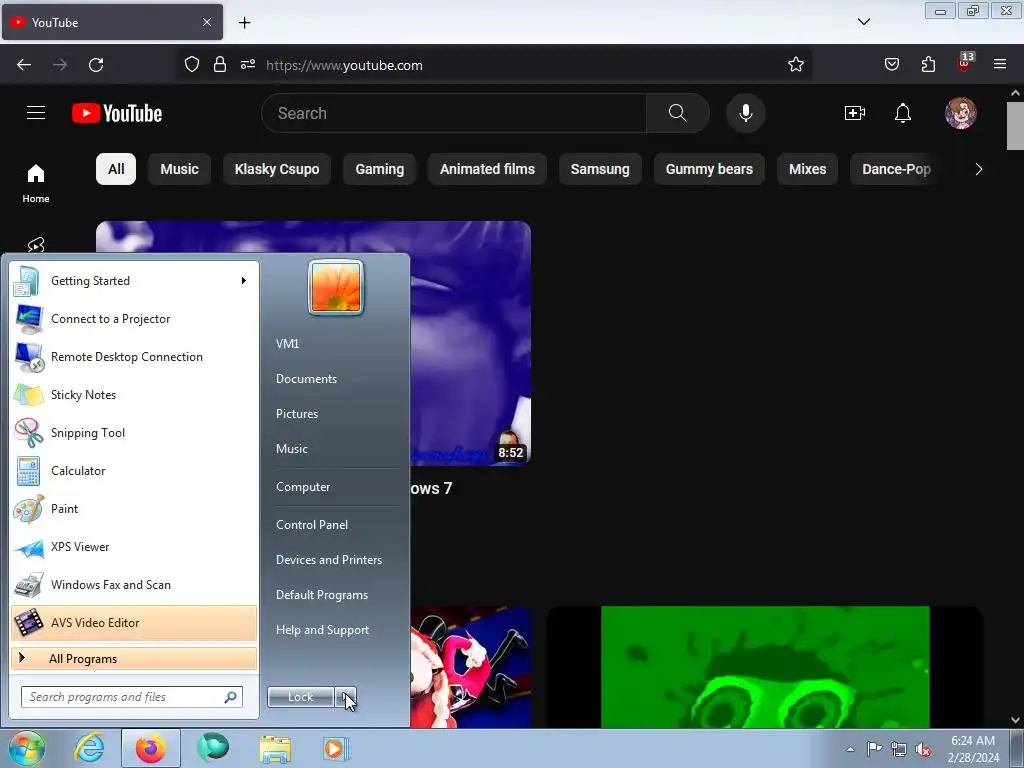Open Calculator from Start menu
The image size is (1024, 768).
coord(134,471)
